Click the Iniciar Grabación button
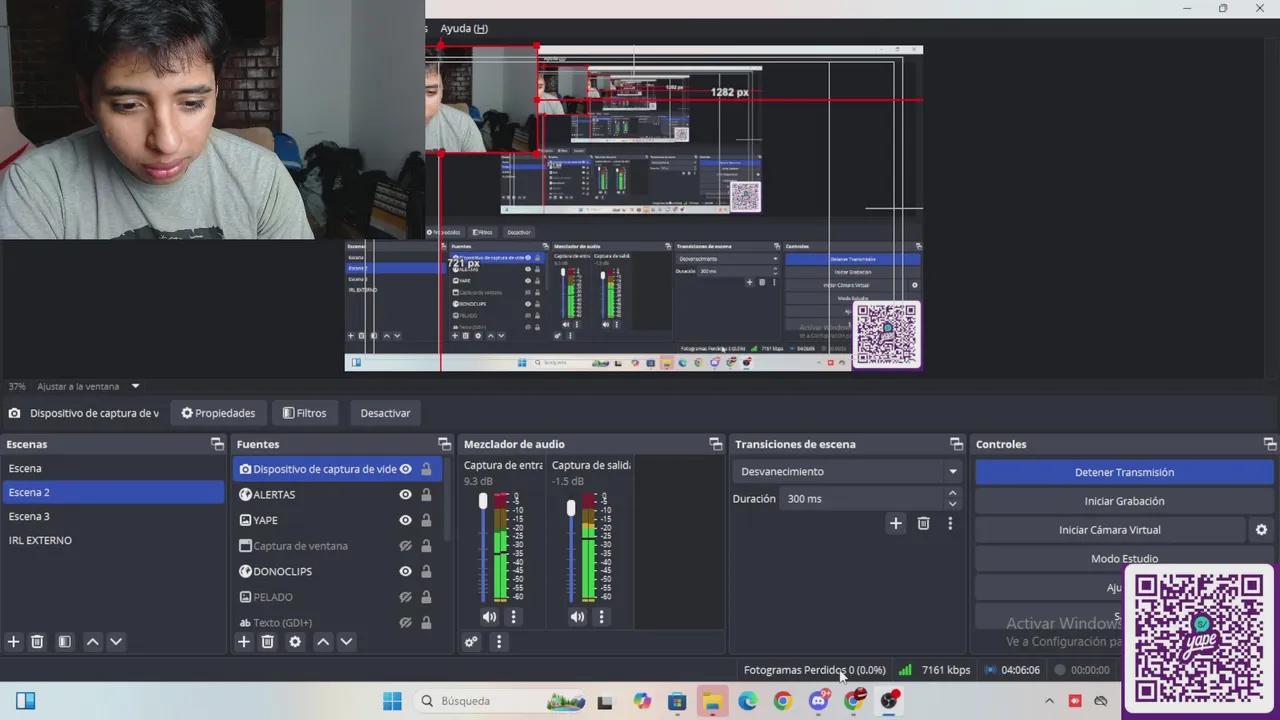The image size is (1280, 720). pyautogui.click(x=1124, y=501)
